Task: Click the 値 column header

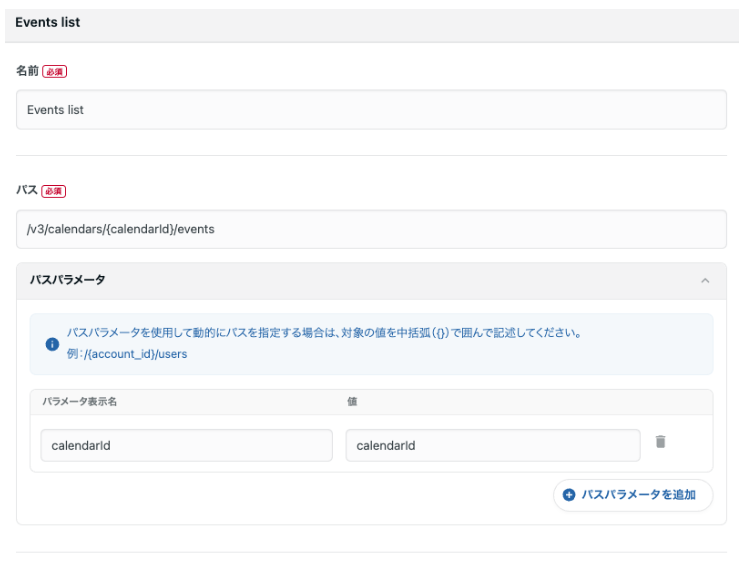Action: point(352,401)
